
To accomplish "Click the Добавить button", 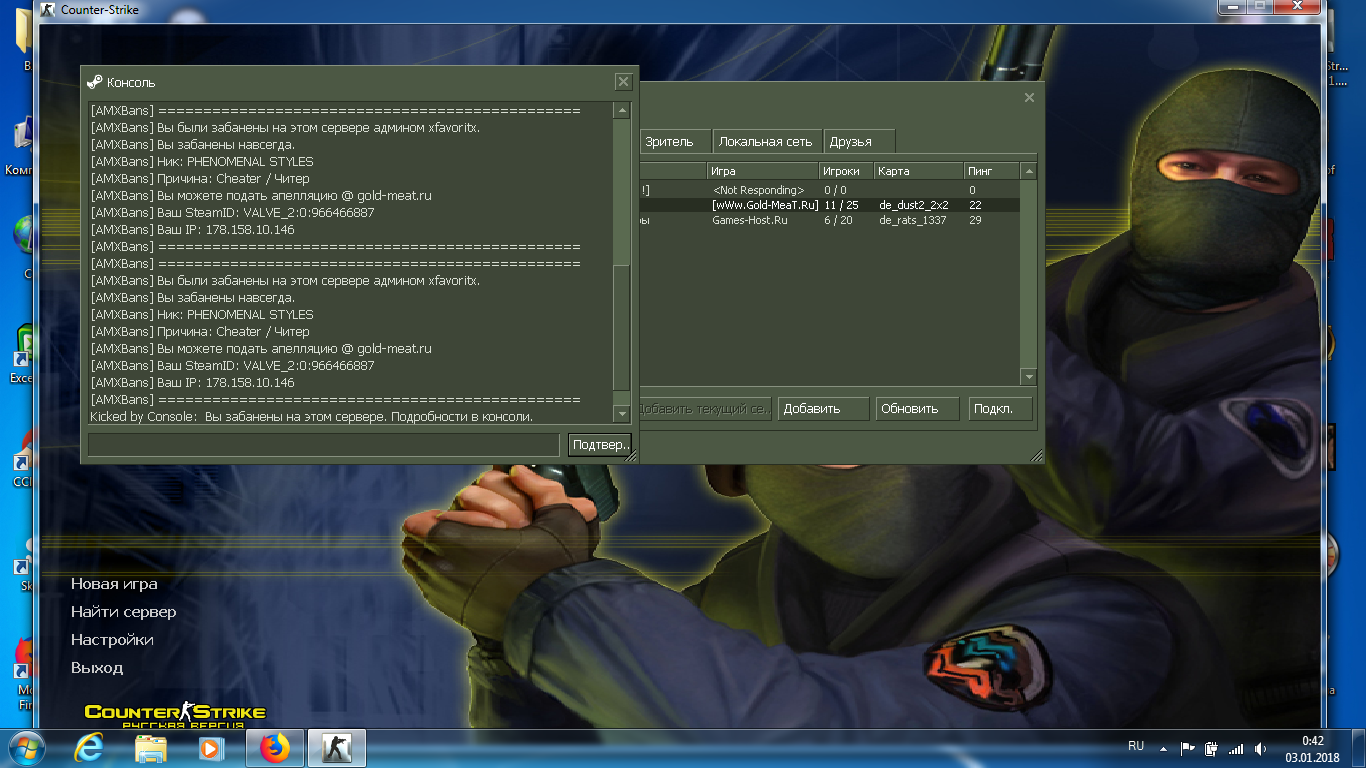I will point(823,409).
